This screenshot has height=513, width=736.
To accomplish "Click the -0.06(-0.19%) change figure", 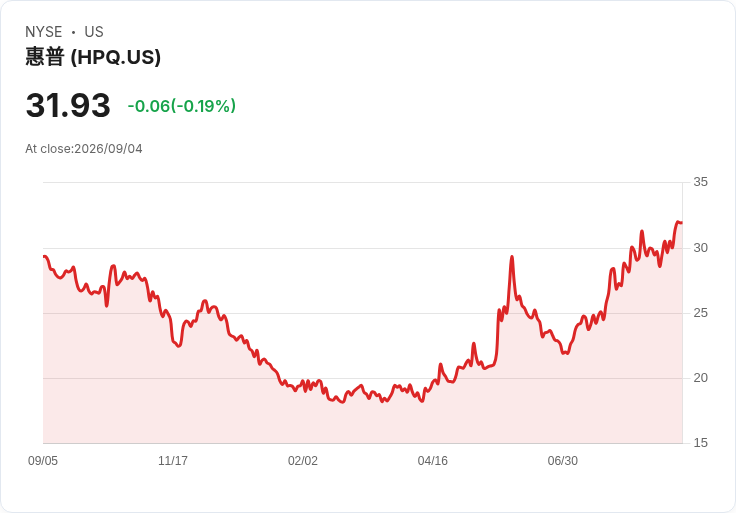I will [x=182, y=106].
